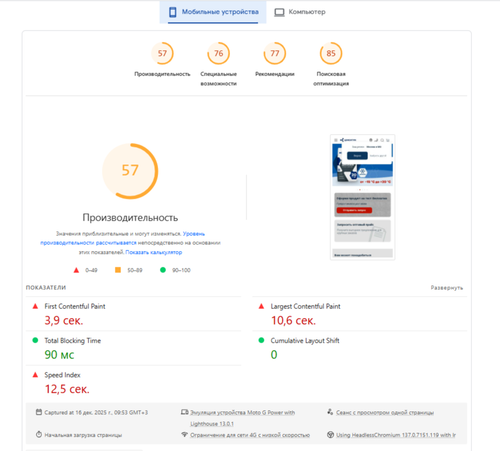Click the Wi-Fi icon beside Ограничение для сети
500x451 pixels.
click(x=185, y=435)
